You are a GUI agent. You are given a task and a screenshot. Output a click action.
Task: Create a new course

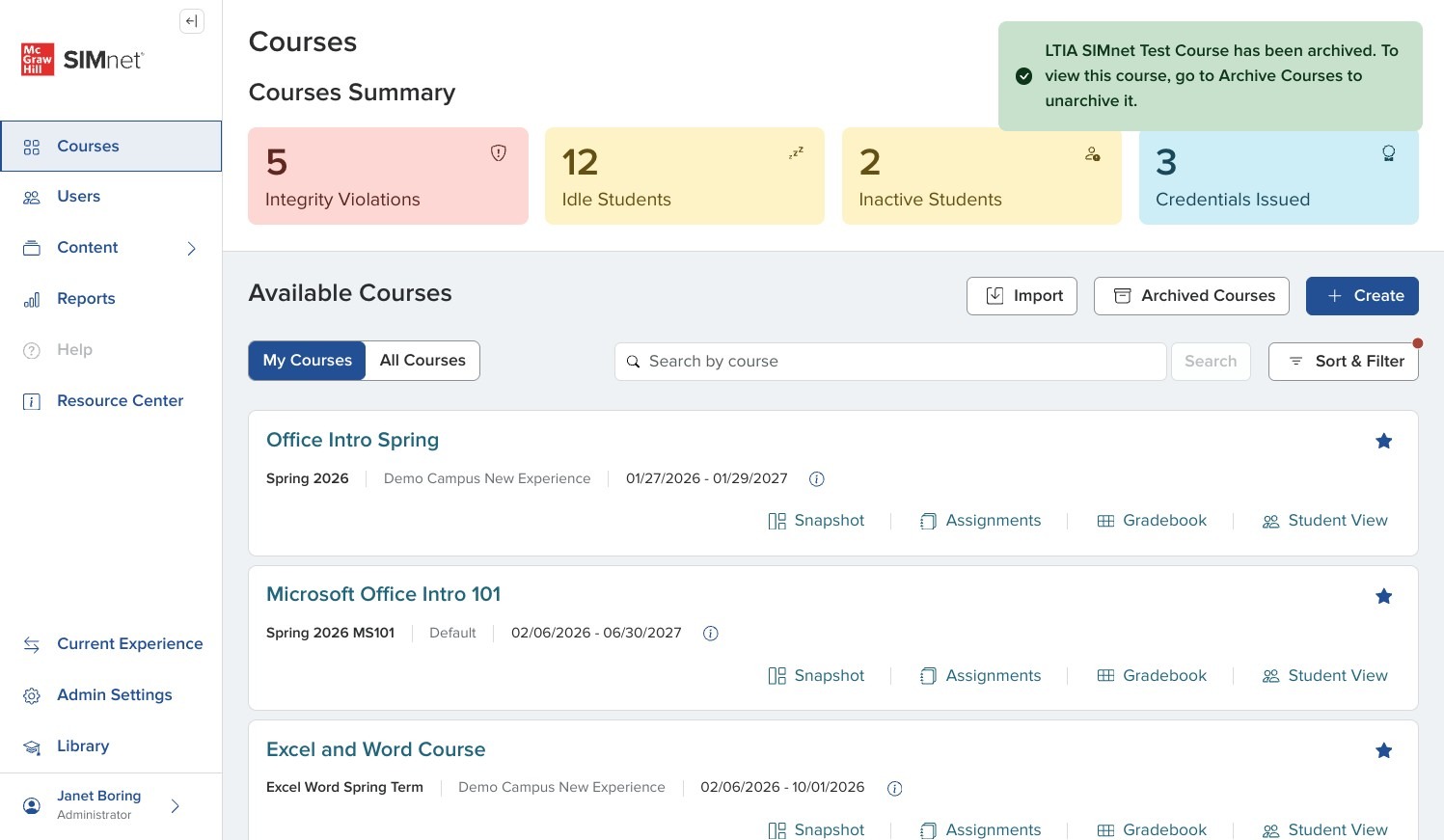coord(1362,296)
